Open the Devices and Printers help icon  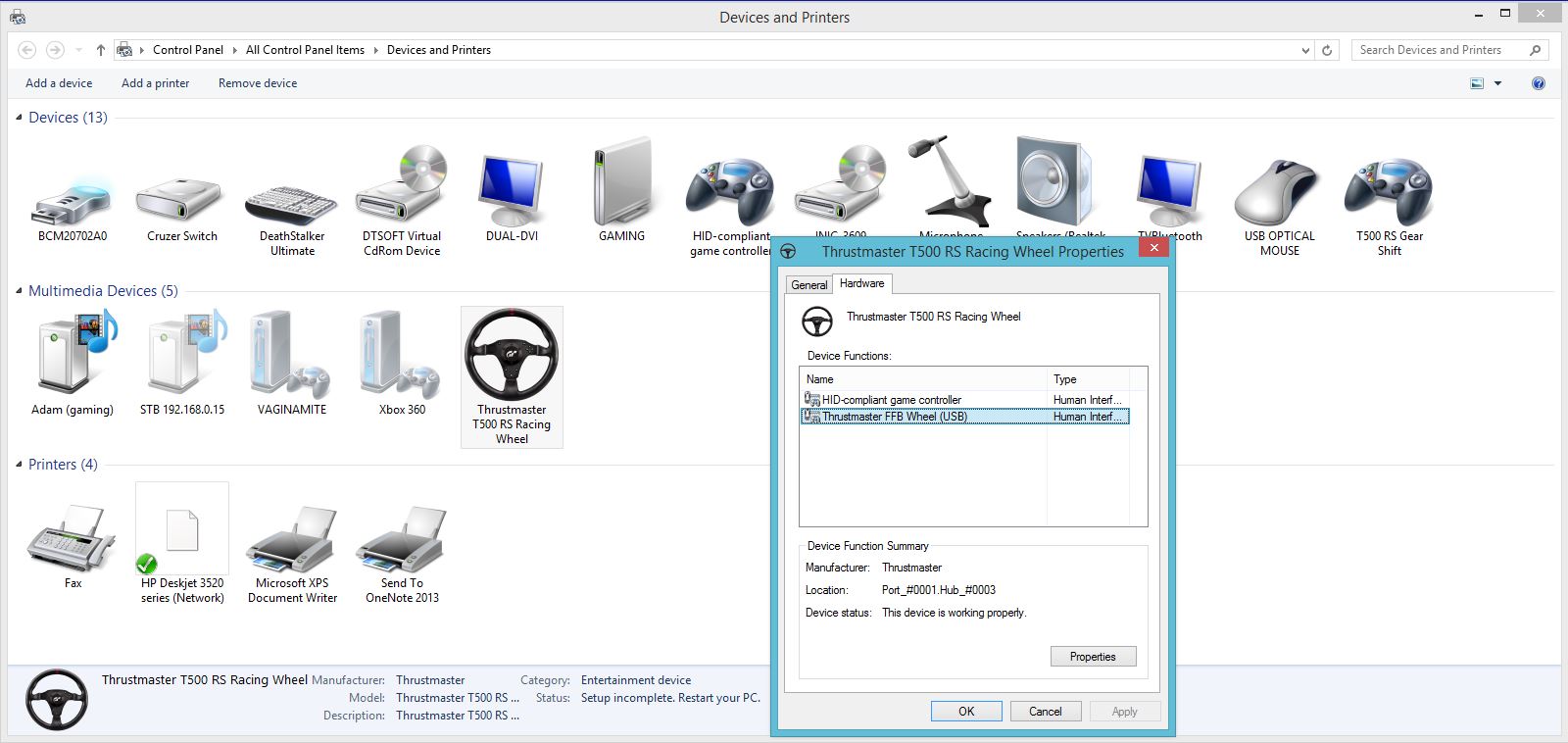pos(1539,83)
